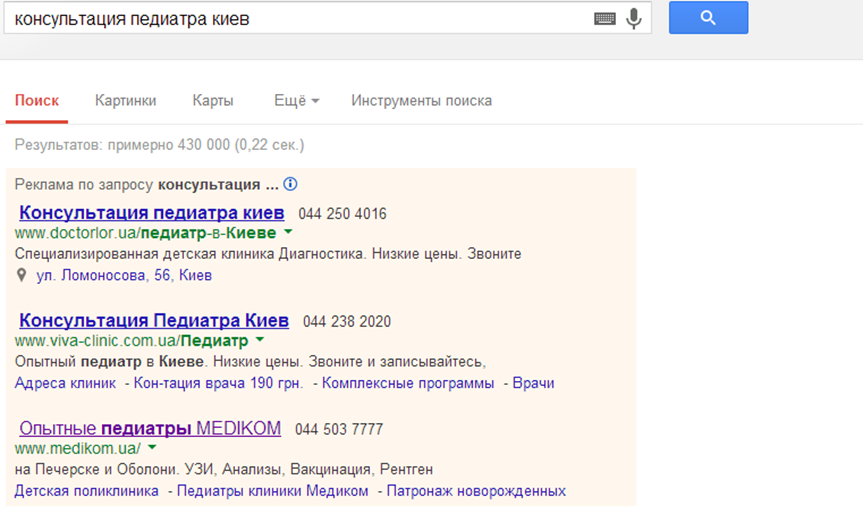This screenshot has width=863, height=514.
Task: Activate voice search microphone icon
Action: point(633,18)
